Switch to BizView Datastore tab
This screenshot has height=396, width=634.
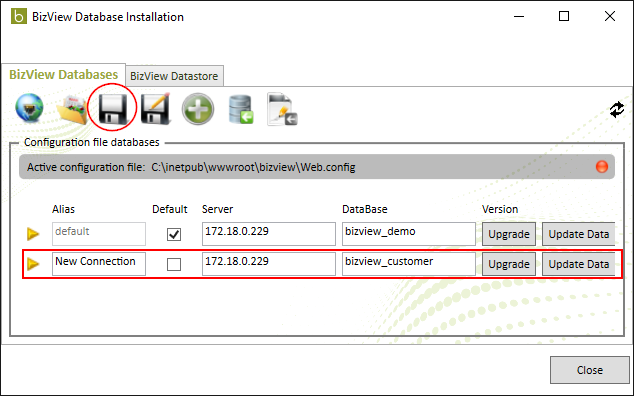pos(174,76)
